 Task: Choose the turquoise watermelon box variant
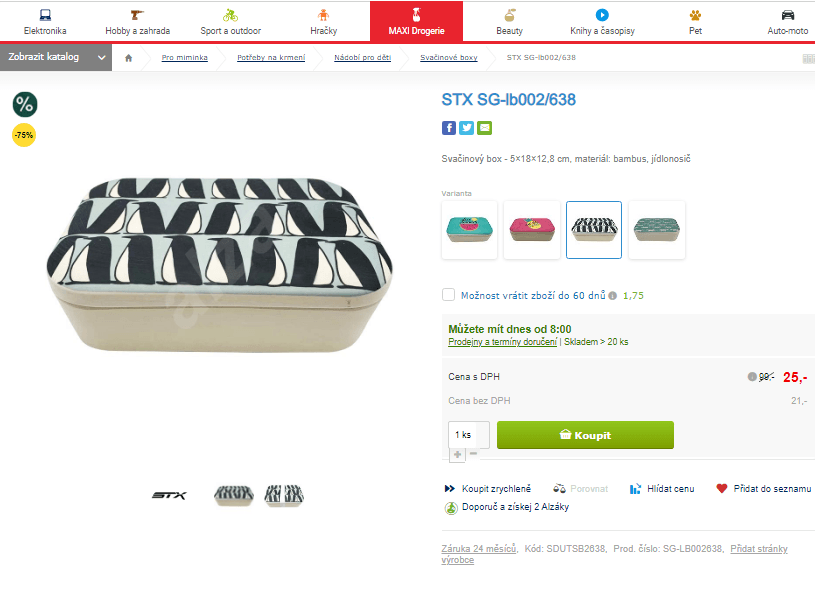coord(470,230)
